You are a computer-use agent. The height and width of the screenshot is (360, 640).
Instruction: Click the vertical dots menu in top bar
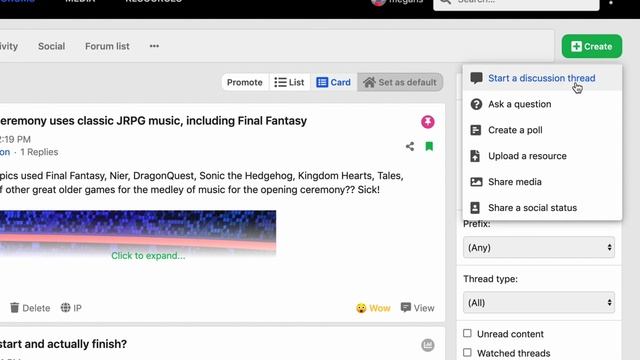(611, 2)
